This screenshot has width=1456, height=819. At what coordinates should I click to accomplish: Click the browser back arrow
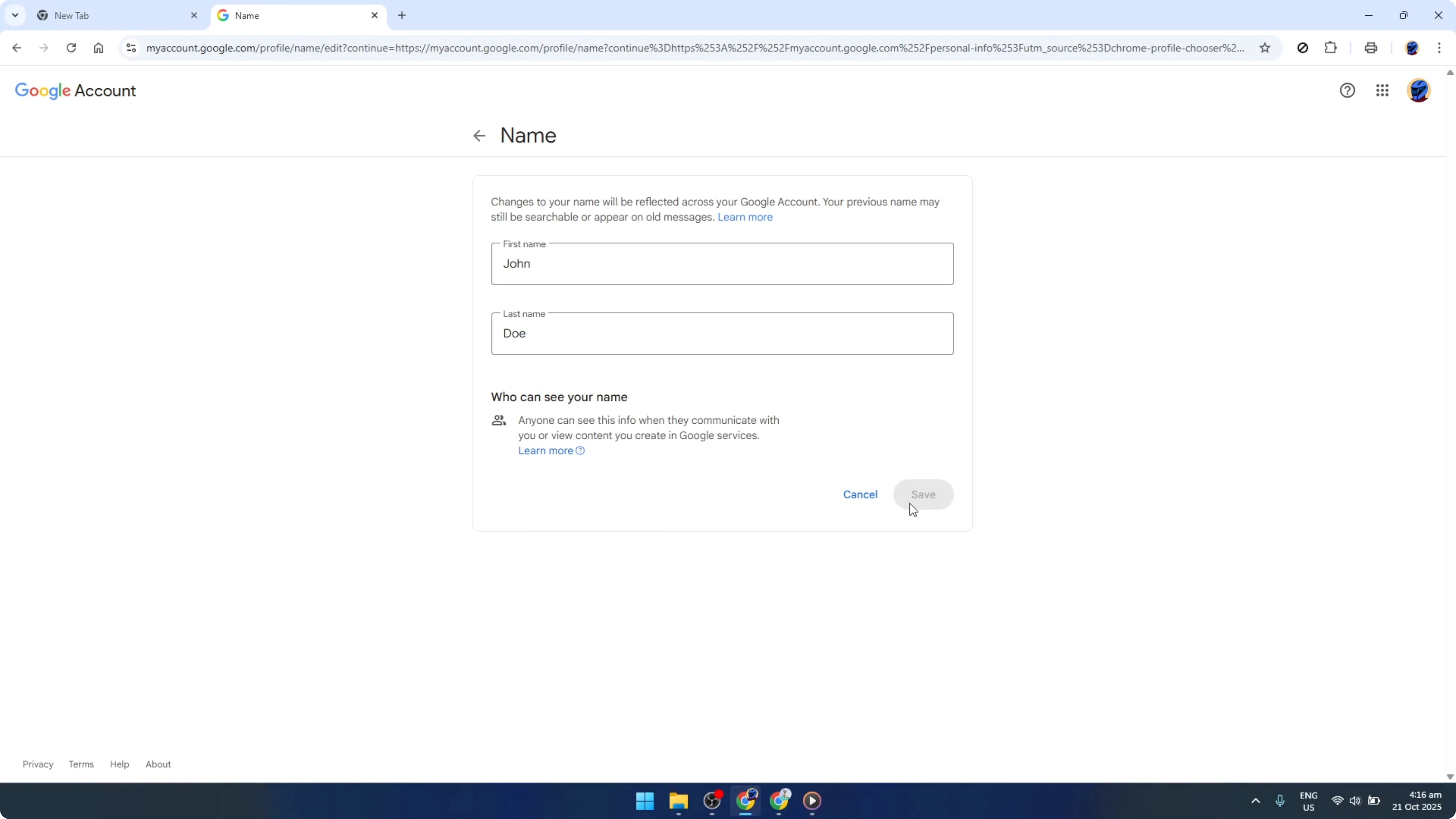tap(16, 48)
